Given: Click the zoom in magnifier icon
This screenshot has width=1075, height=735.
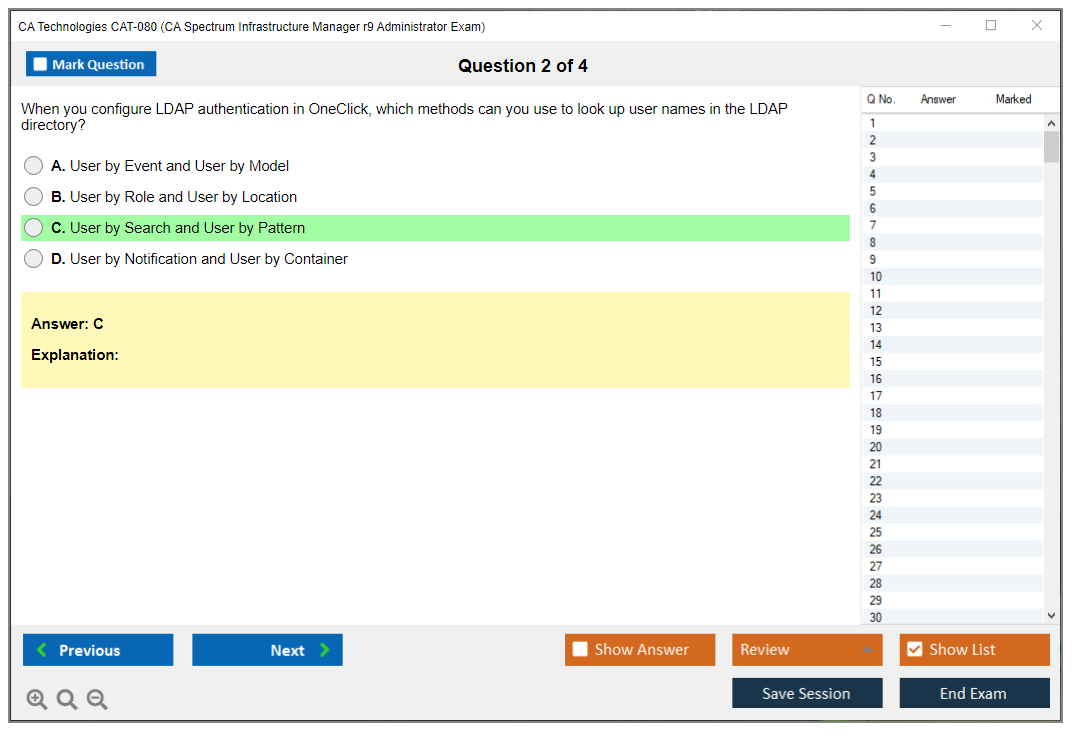Looking at the screenshot, I should pyautogui.click(x=37, y=700).
